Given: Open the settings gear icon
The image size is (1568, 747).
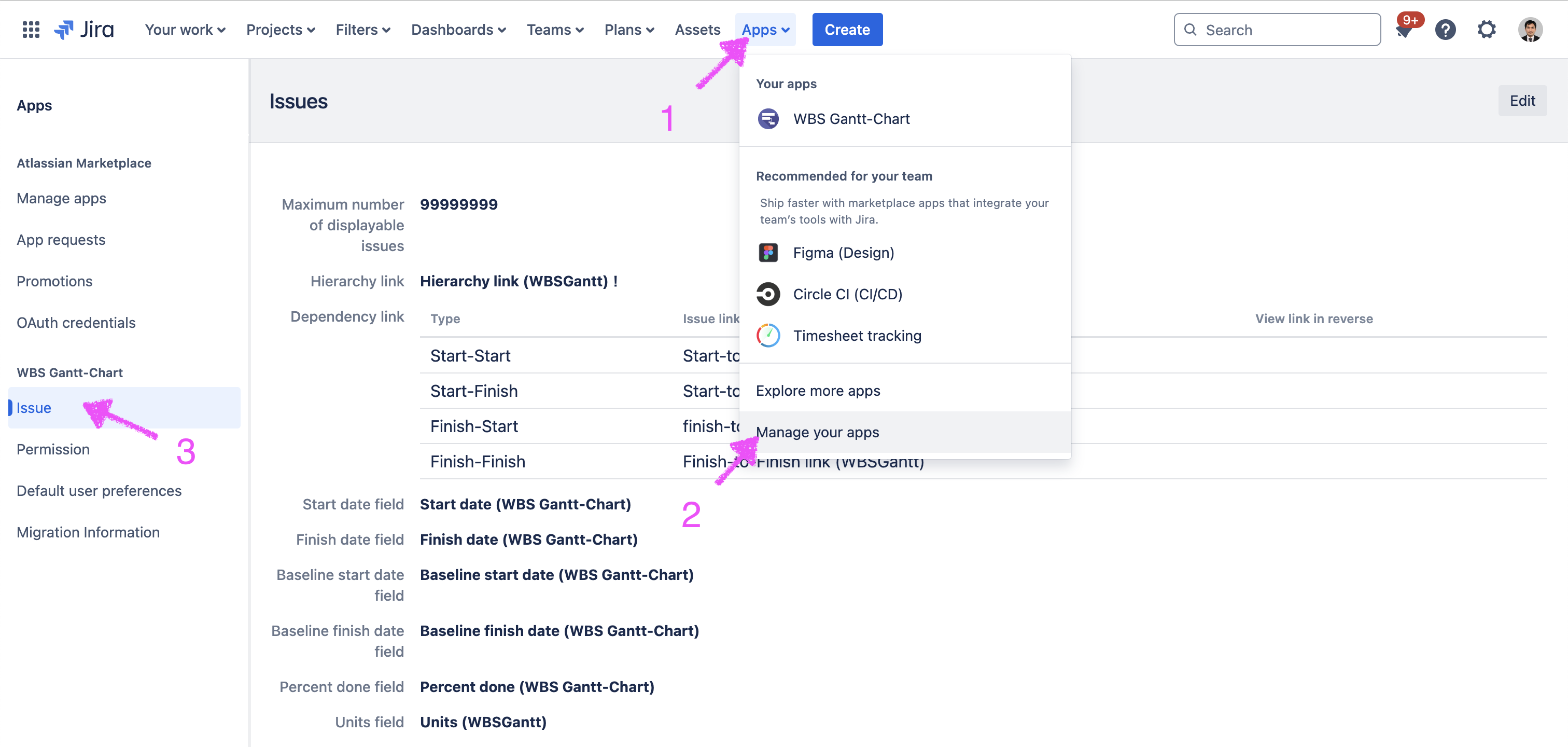Looking at the screenshot, I should 1487,29.
